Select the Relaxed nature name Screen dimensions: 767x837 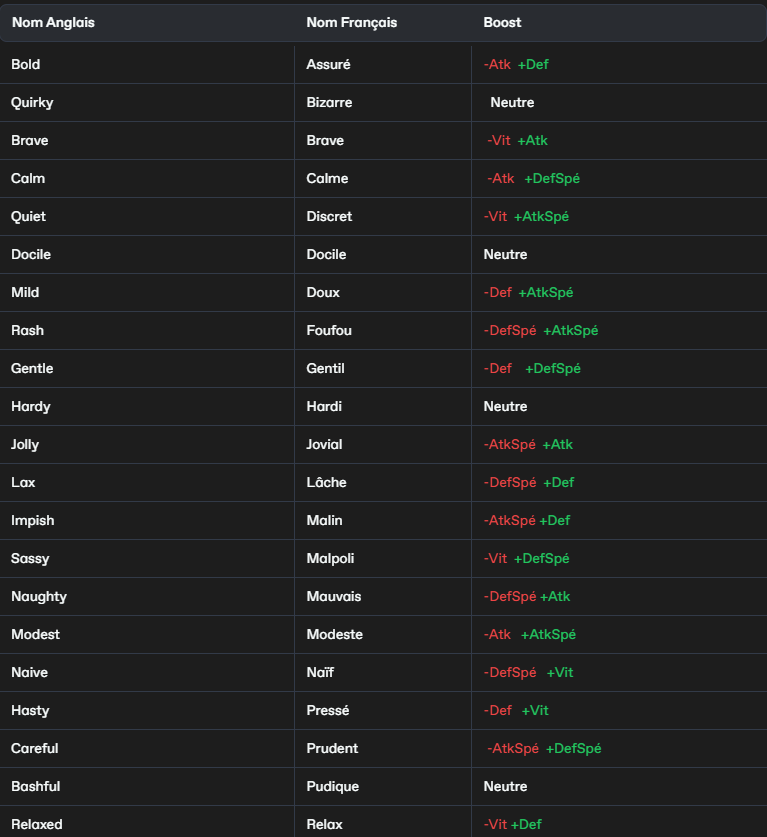[x=37, y=824]
